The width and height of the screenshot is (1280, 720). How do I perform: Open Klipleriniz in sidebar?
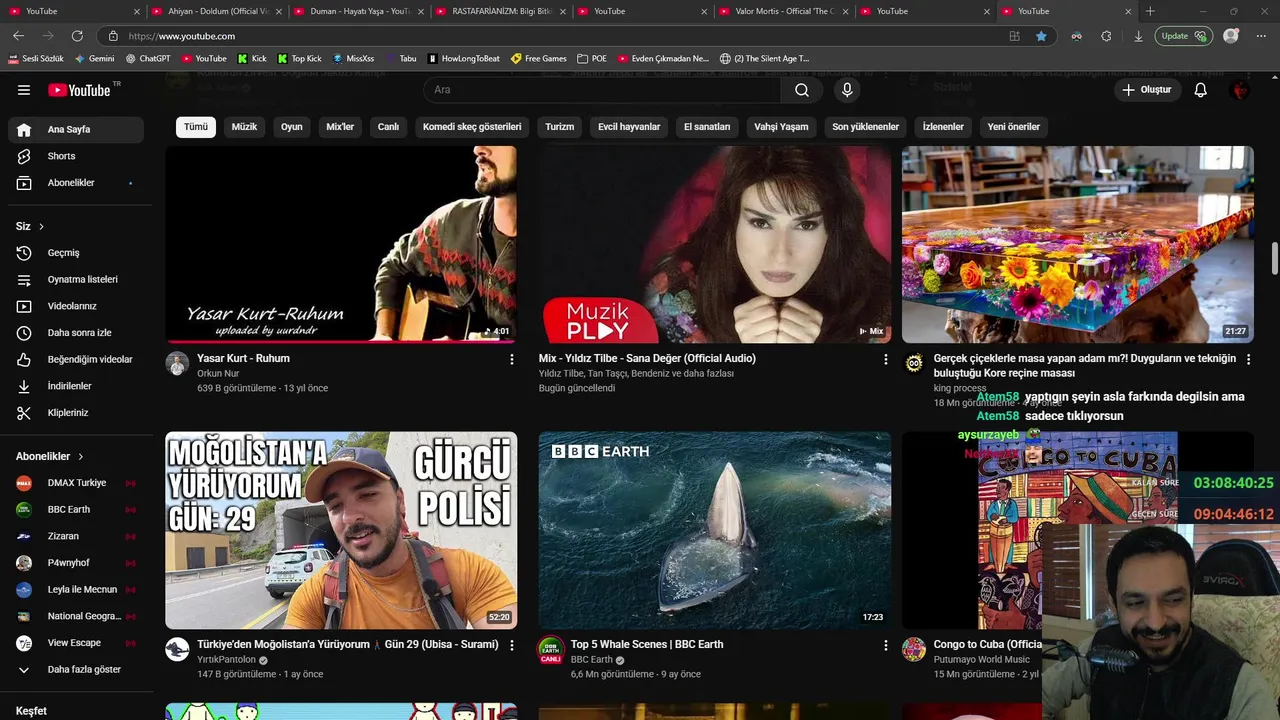pyautogui.click(x=76, y=412)
